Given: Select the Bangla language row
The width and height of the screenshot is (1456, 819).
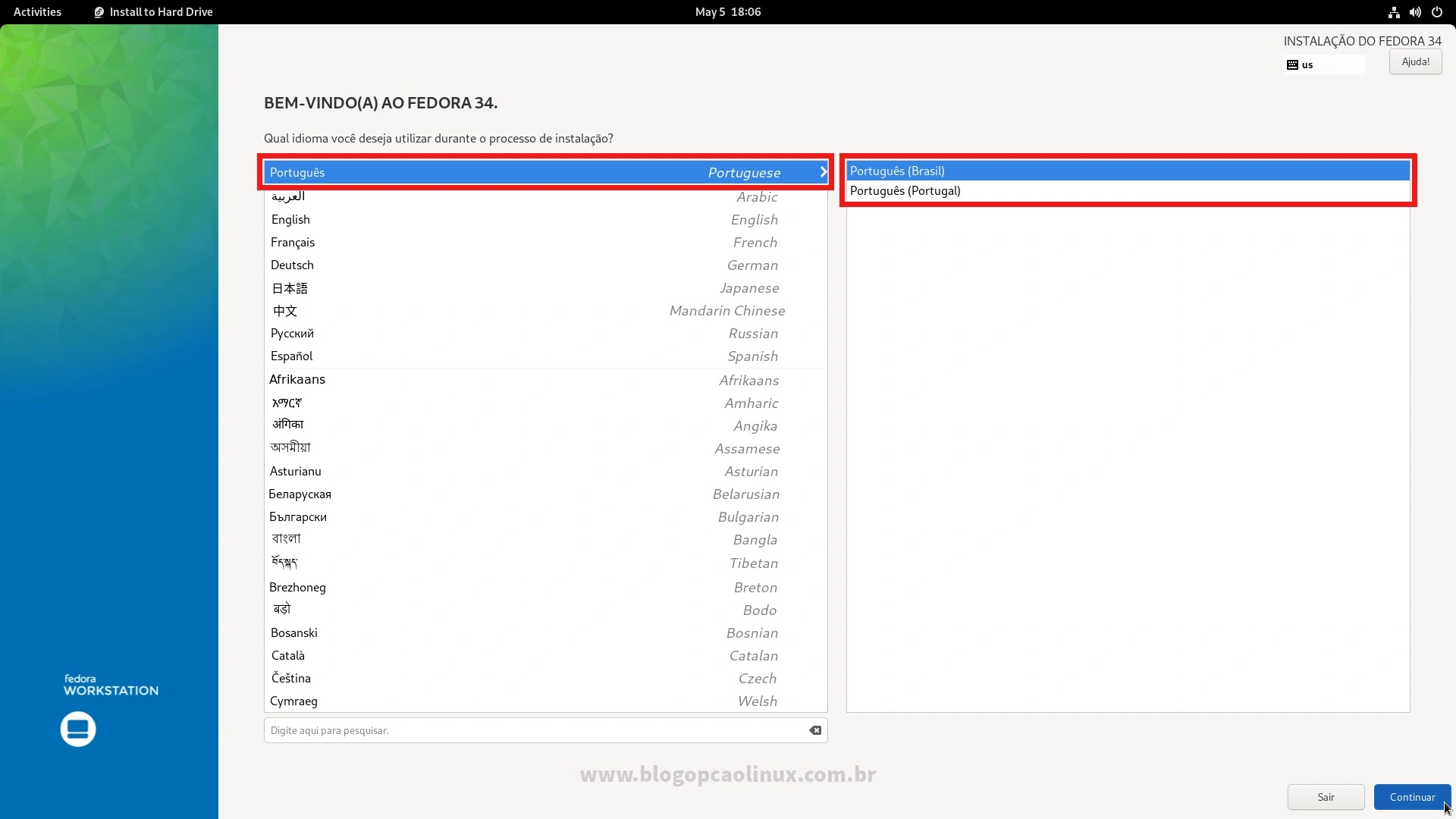Looking at the screenshot, I should click(x=545, y=539).
